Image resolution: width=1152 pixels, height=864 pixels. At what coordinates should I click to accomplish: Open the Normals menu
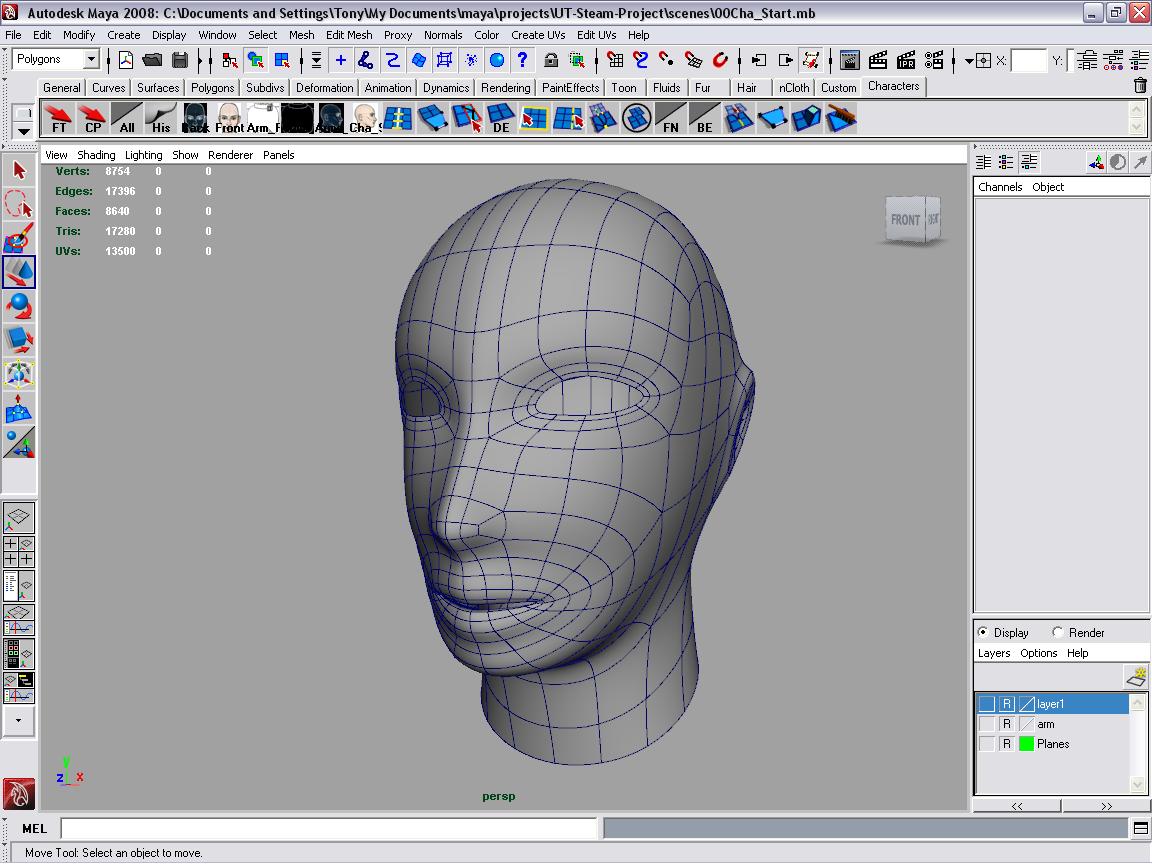point(443,35)
